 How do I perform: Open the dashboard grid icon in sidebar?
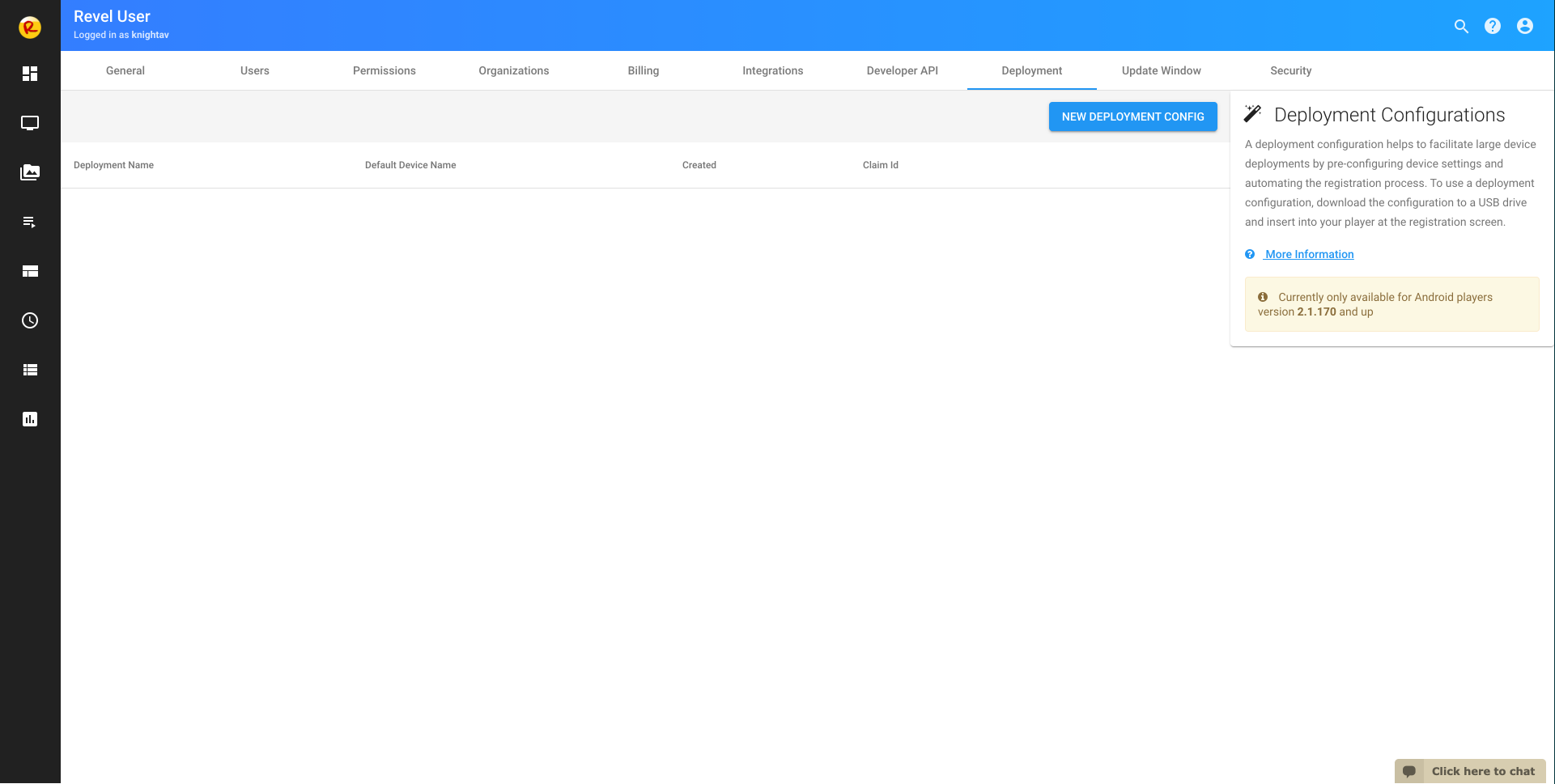tap(30, 74)
